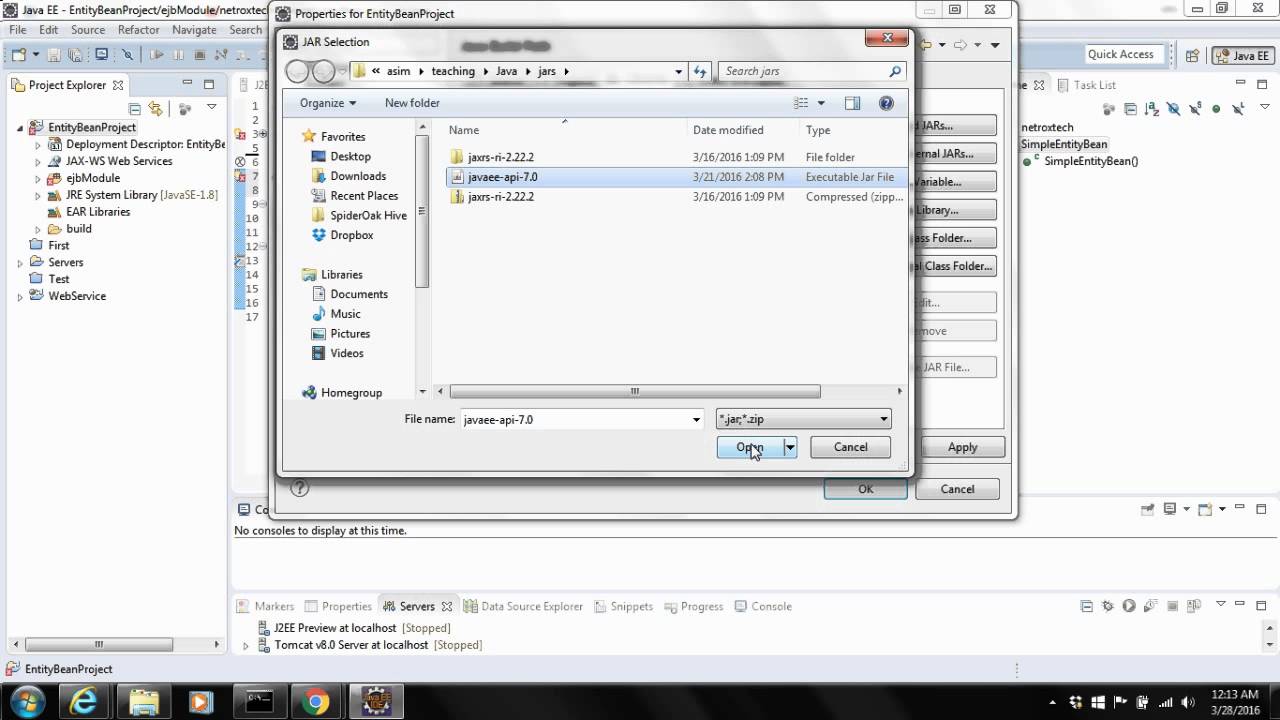The width and height of the screenshot is (1280, 720).
Task: Click Apply in the Properties dialog
Action: point(962,447)
